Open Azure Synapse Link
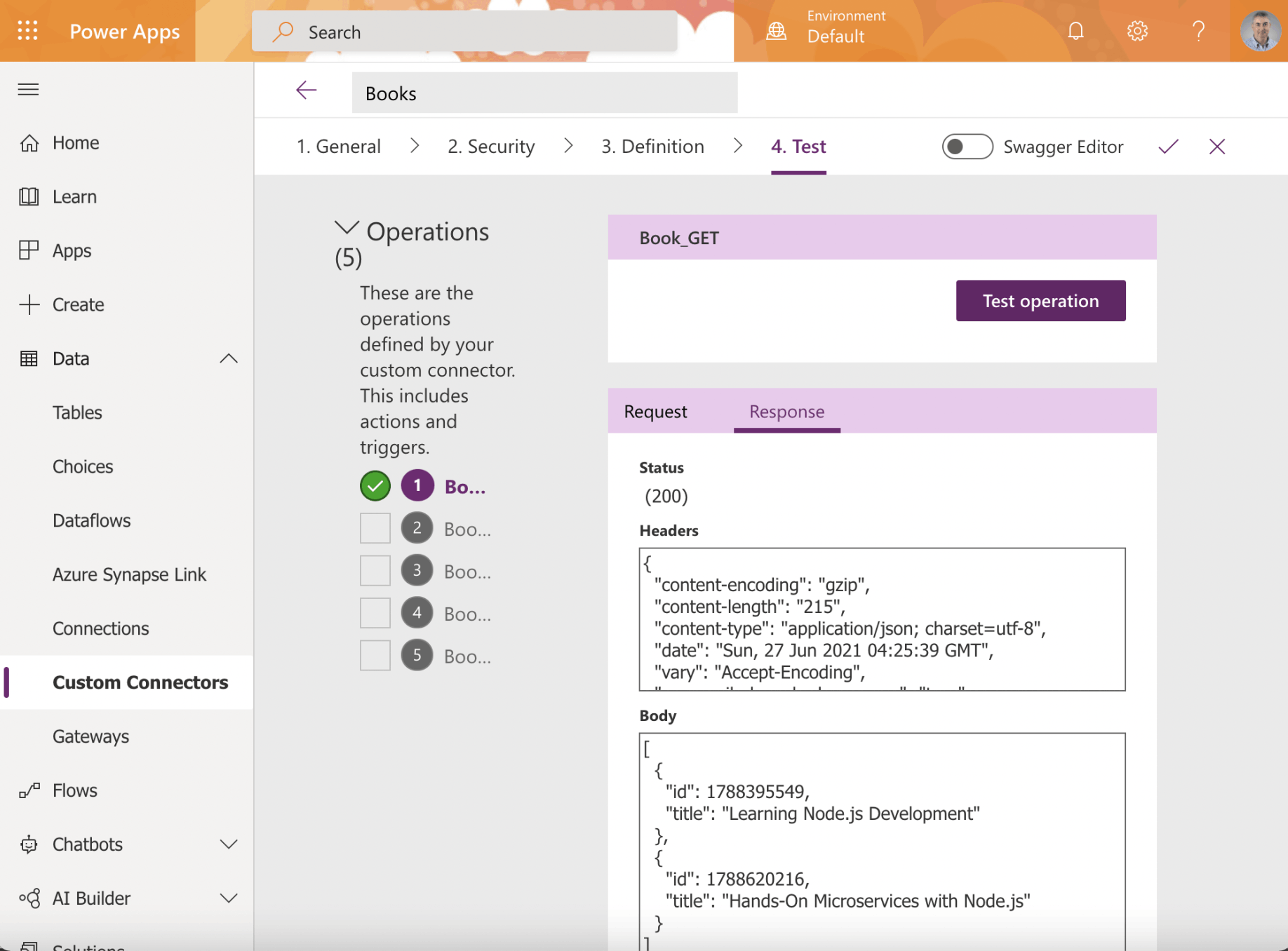Image resolution: width=1288 pixels, height=951 pixels. click(x=130, y=574)
